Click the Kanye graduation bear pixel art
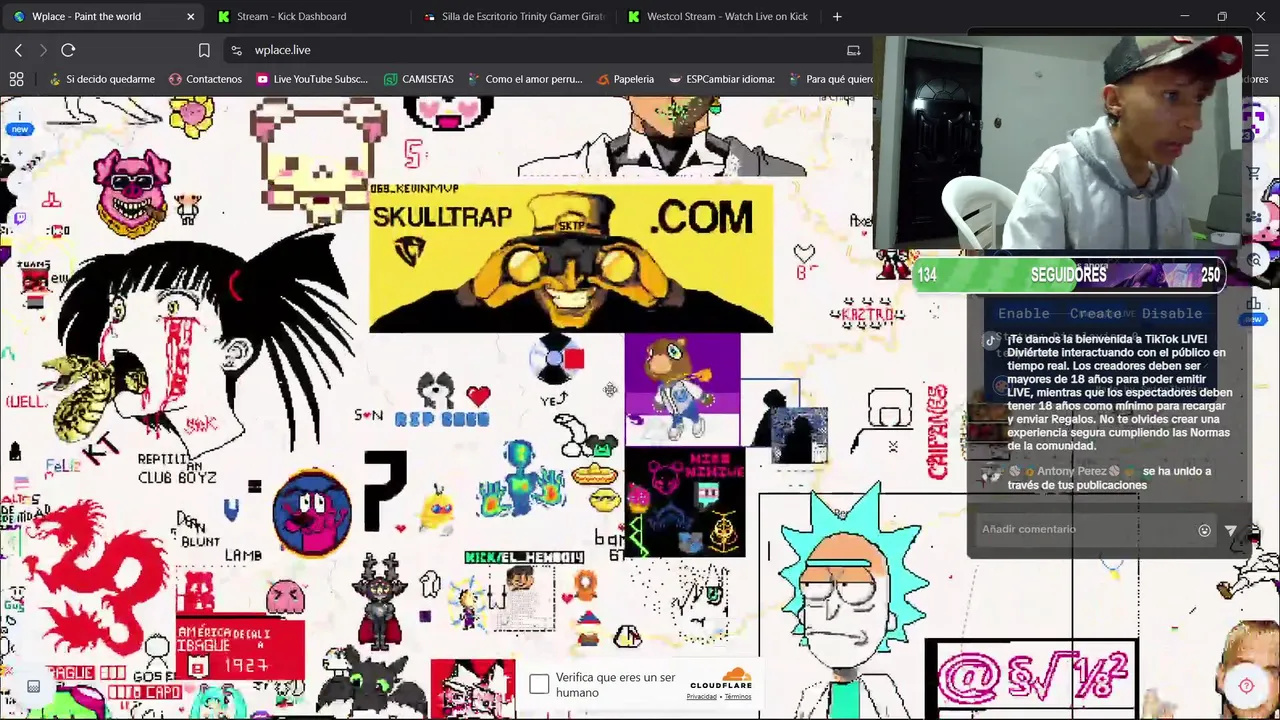 point(682,389)
